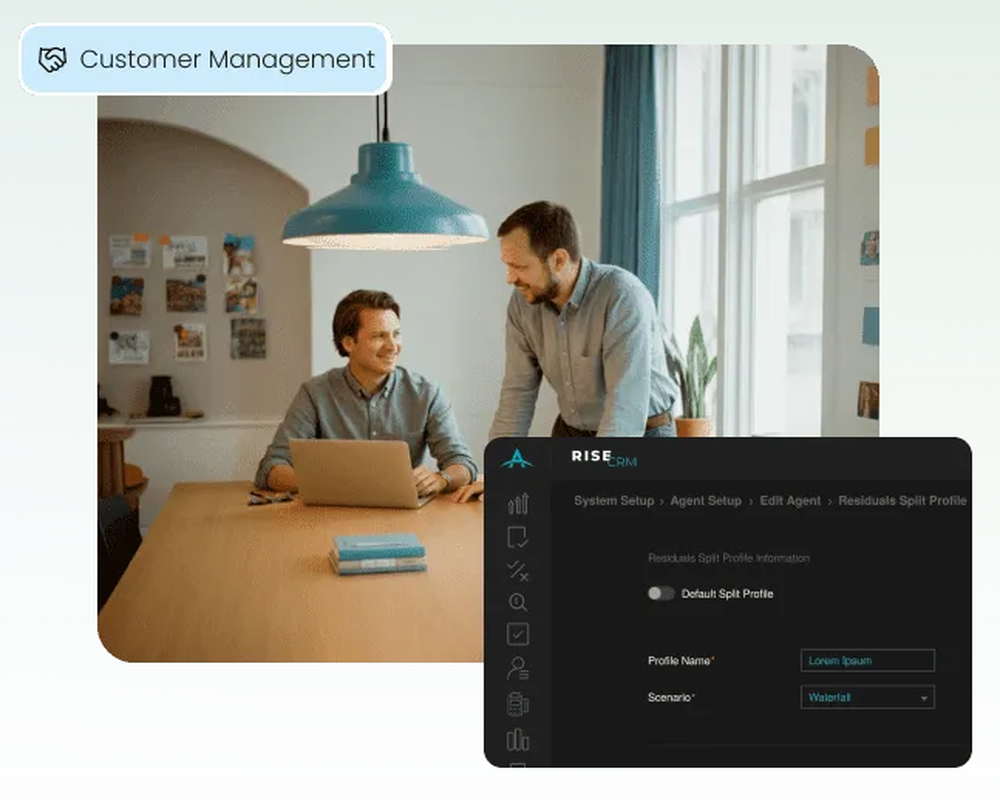1000x803 pixels.
Task: Enable the Default Split Profile toggle
Action: 661,593
